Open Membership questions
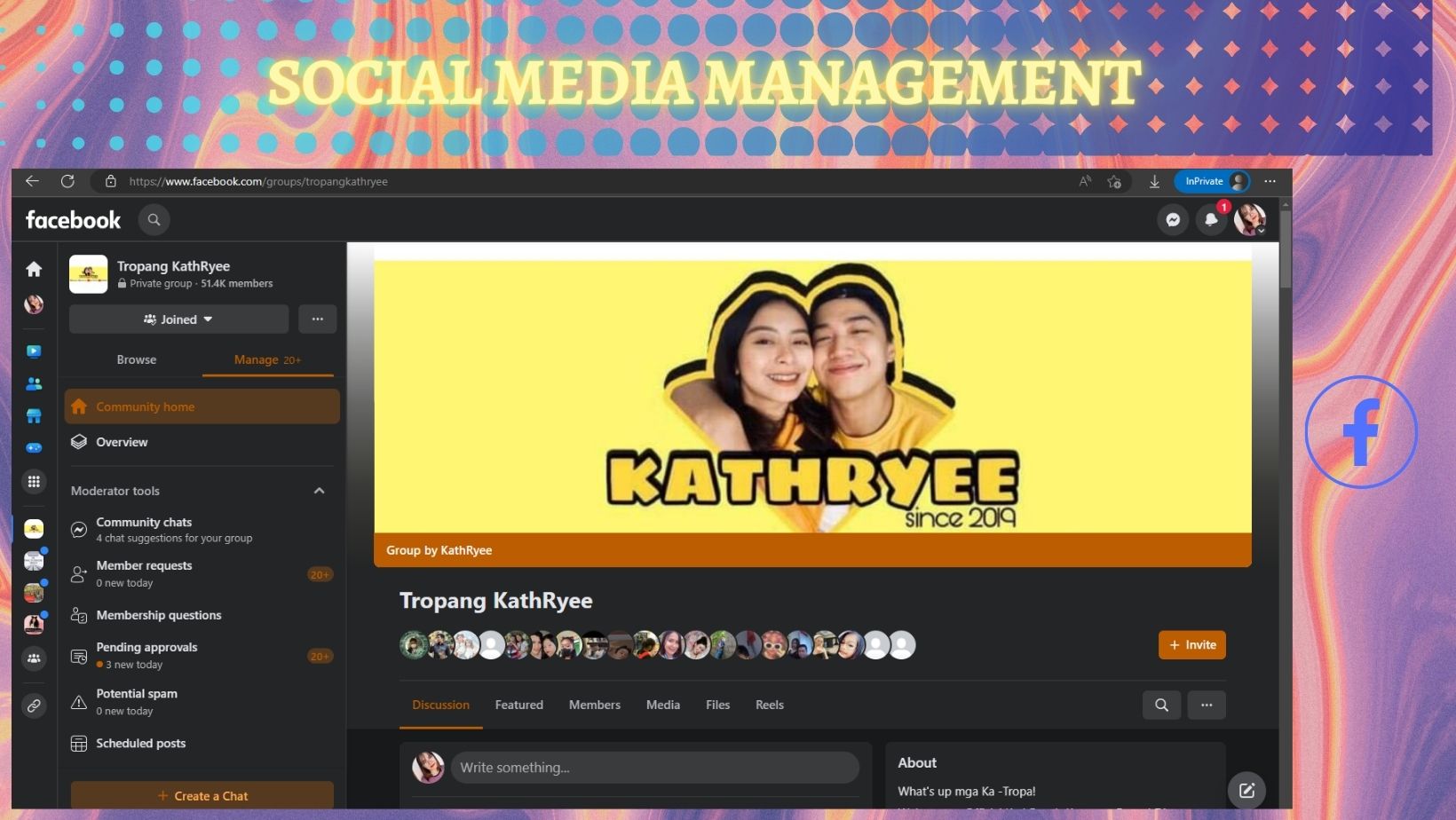This screenshot has height=820, width=1456. [x=202, y=615]
